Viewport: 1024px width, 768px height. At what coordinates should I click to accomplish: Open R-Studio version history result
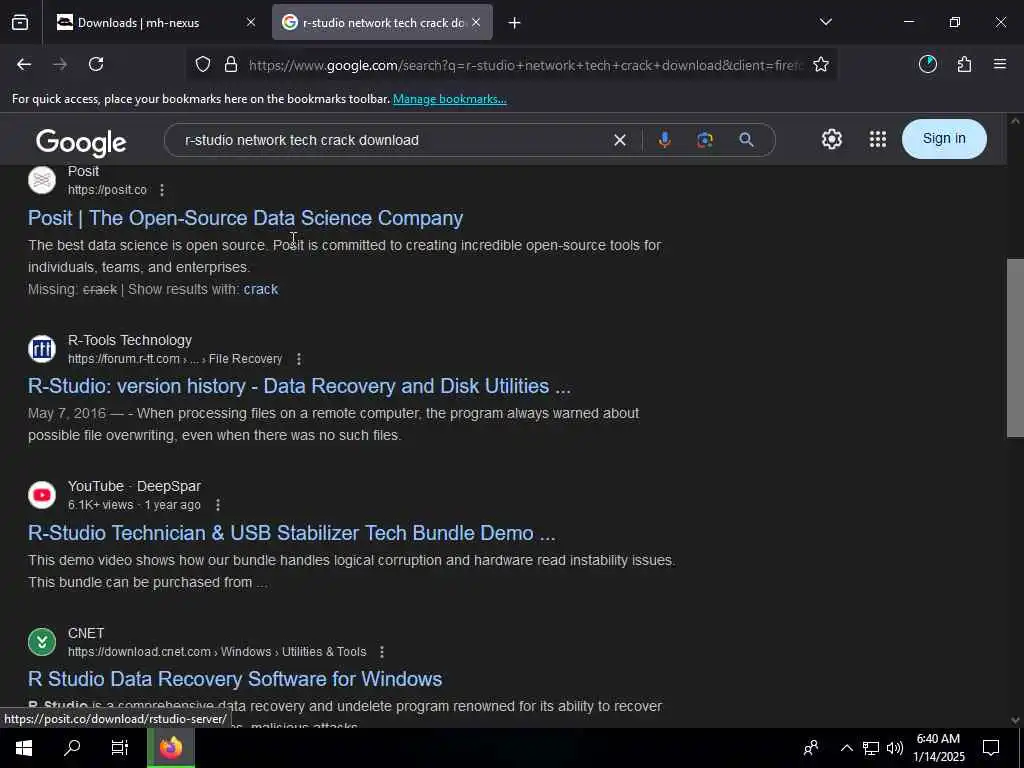(299, 386)
